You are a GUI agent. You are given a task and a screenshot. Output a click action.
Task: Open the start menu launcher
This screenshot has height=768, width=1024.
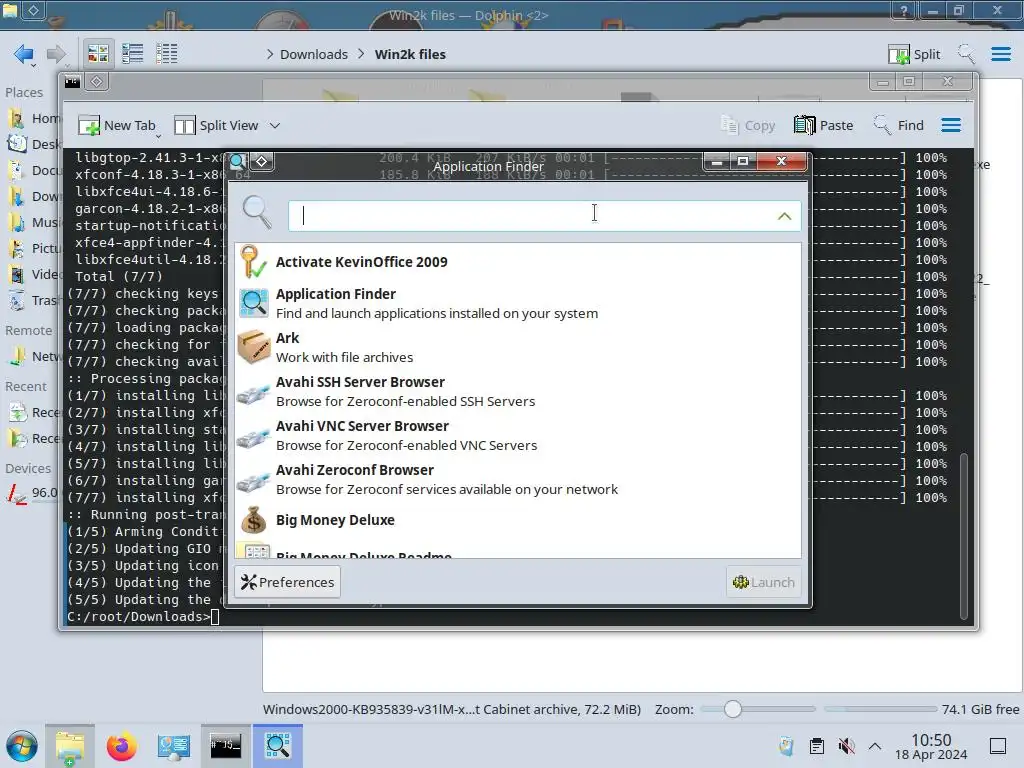pyautogui.click(x=22, y=746)
